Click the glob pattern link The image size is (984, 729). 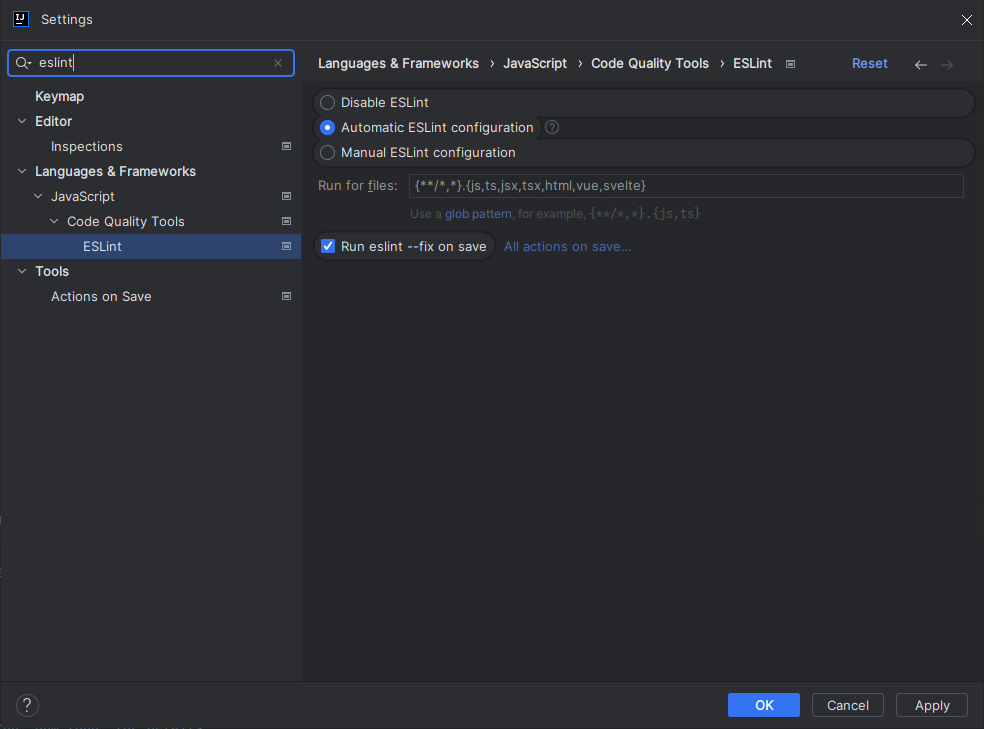tap(478, 213)
